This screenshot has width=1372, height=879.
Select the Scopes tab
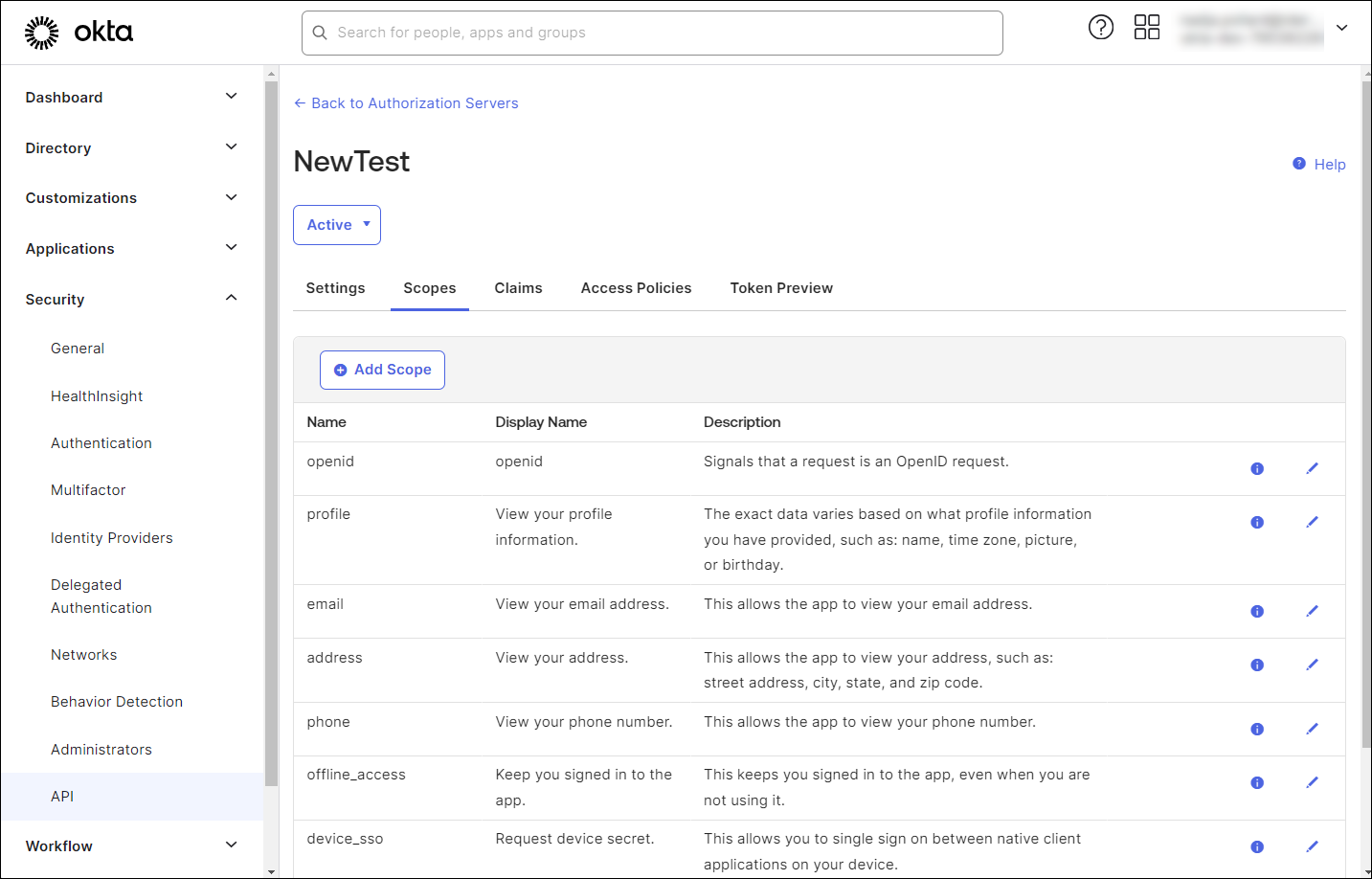pyautogui.click(x=430, y=288)
